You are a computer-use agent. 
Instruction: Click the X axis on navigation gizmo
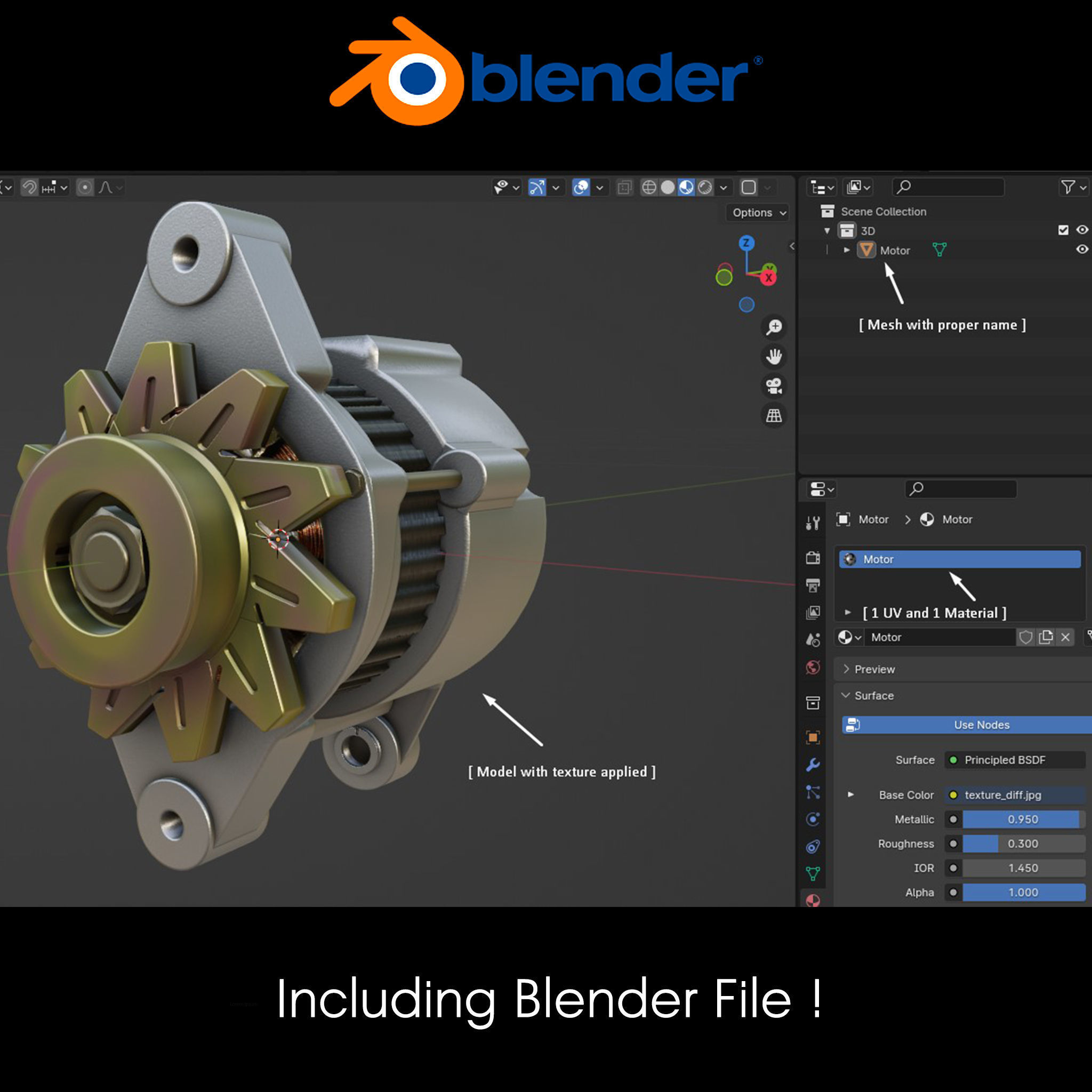point(769,277)
